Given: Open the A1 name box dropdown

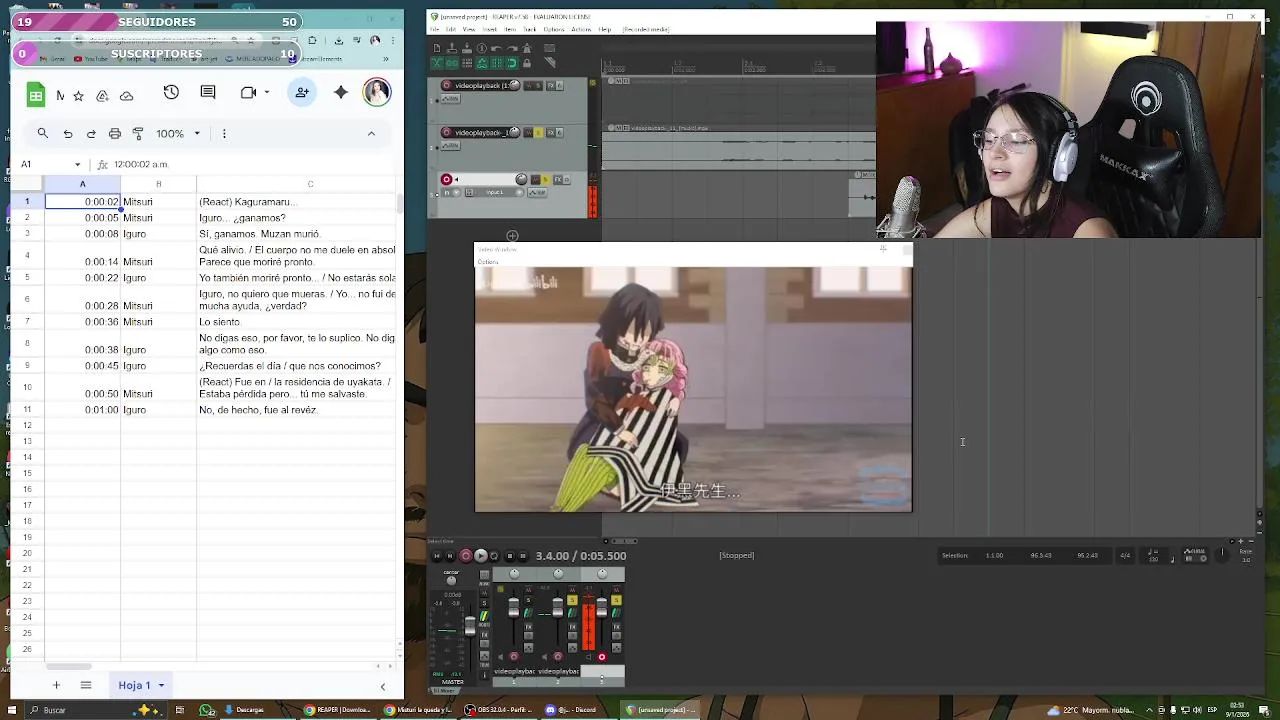Looking at the screenshot, I should (x=77, y=164).
